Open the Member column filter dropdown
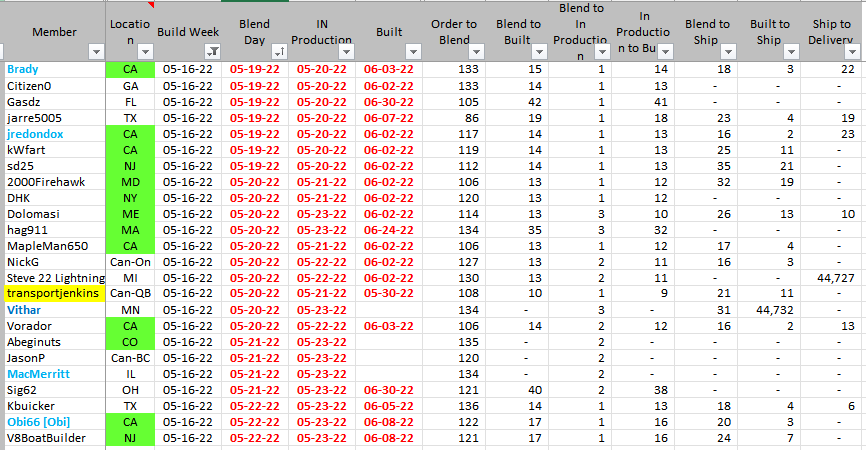 [95, 52]
